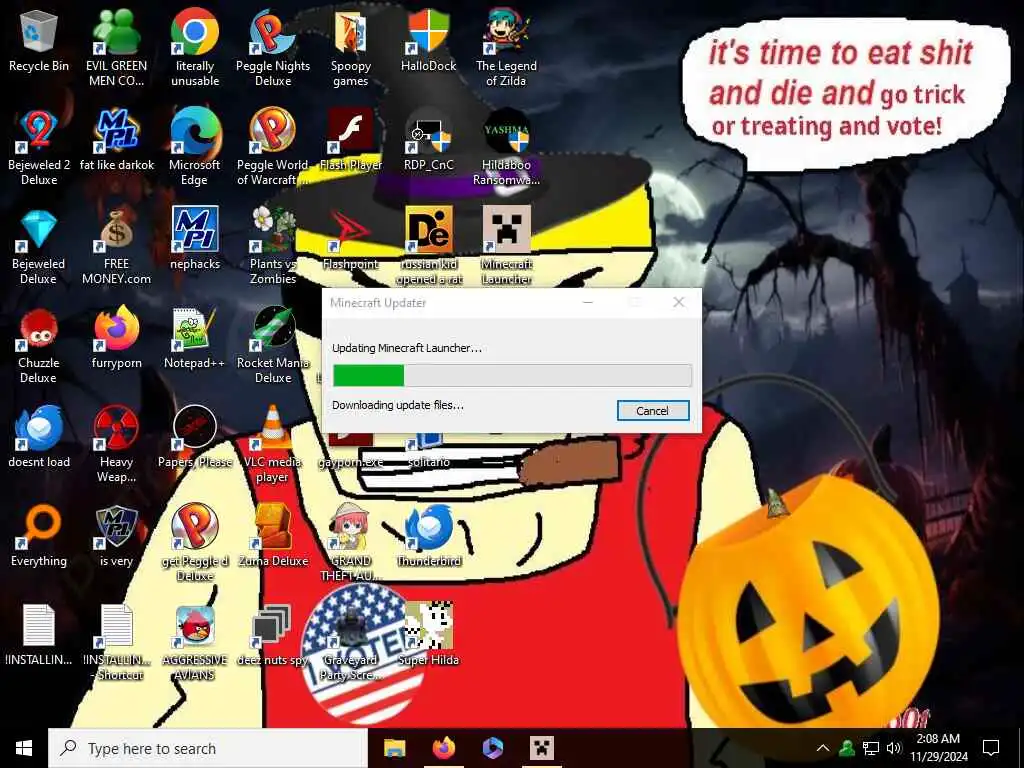Click the 'Type here to search' box
The width and height of the screenshot is (1024, 768).
click(x=208, y=748)
